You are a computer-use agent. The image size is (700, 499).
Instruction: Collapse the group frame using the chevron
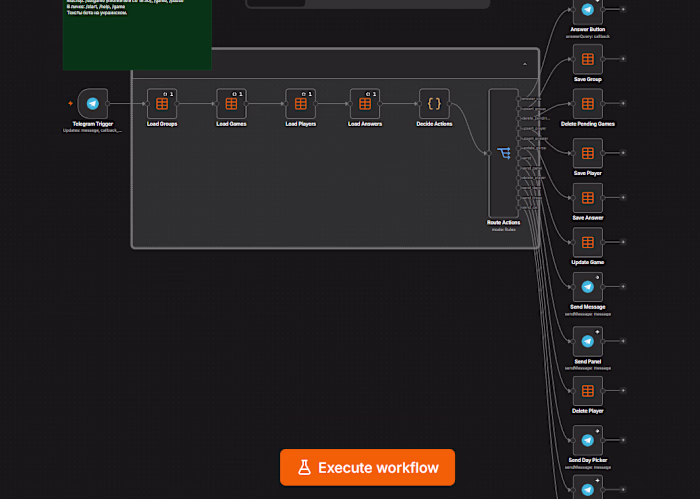click(x=525, y=64)
